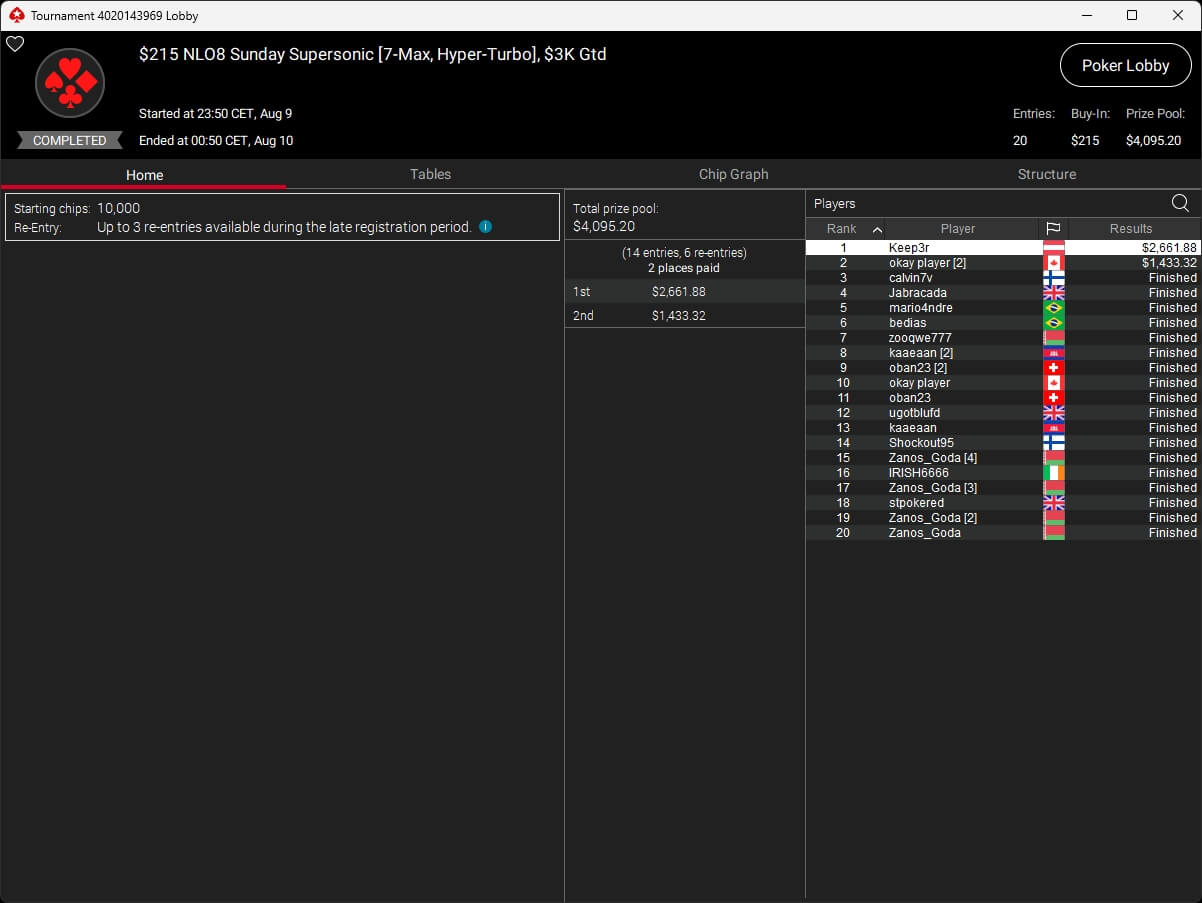Select player Jabracada
Viewport: 1202px width, 903px height.
(x=1002, y=293)
